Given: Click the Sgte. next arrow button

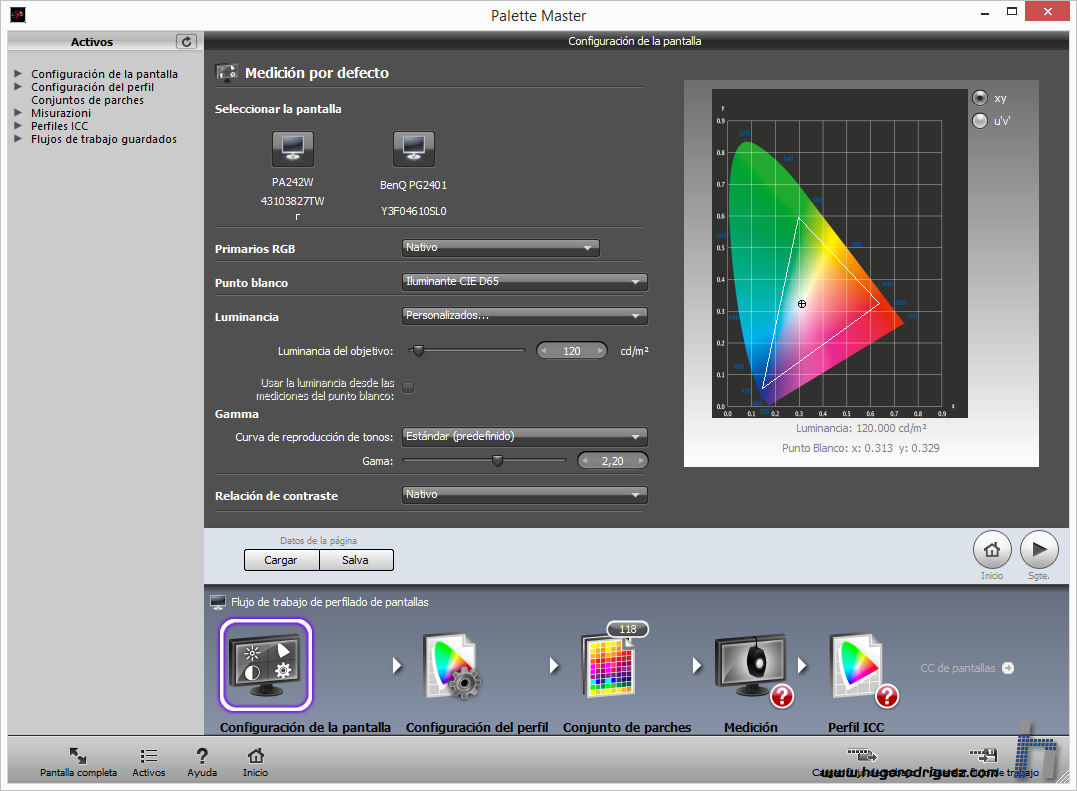Looking at the screenshot, I should 1039,549.
